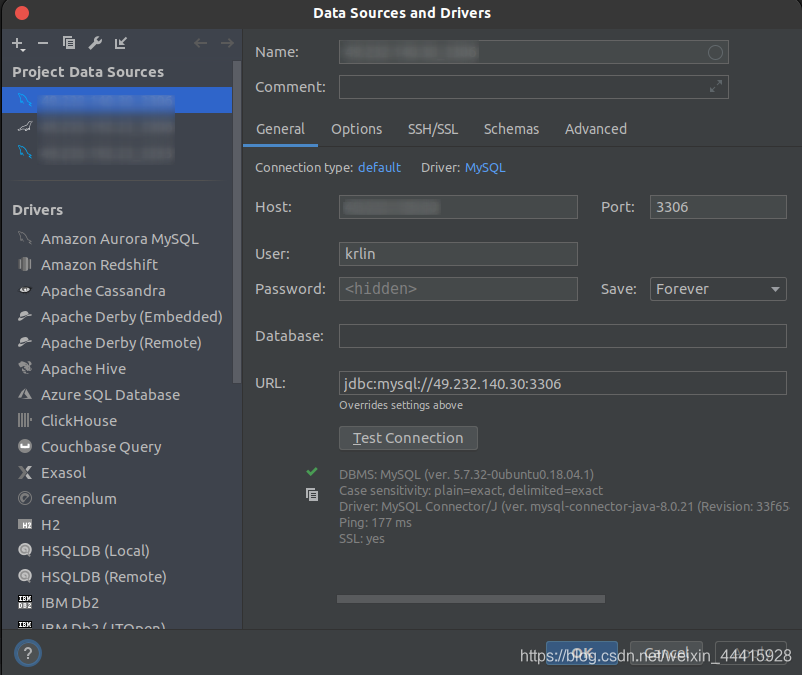Go forward with the right arrow
This screenshot has height=675, width=802.
(227, 43)
